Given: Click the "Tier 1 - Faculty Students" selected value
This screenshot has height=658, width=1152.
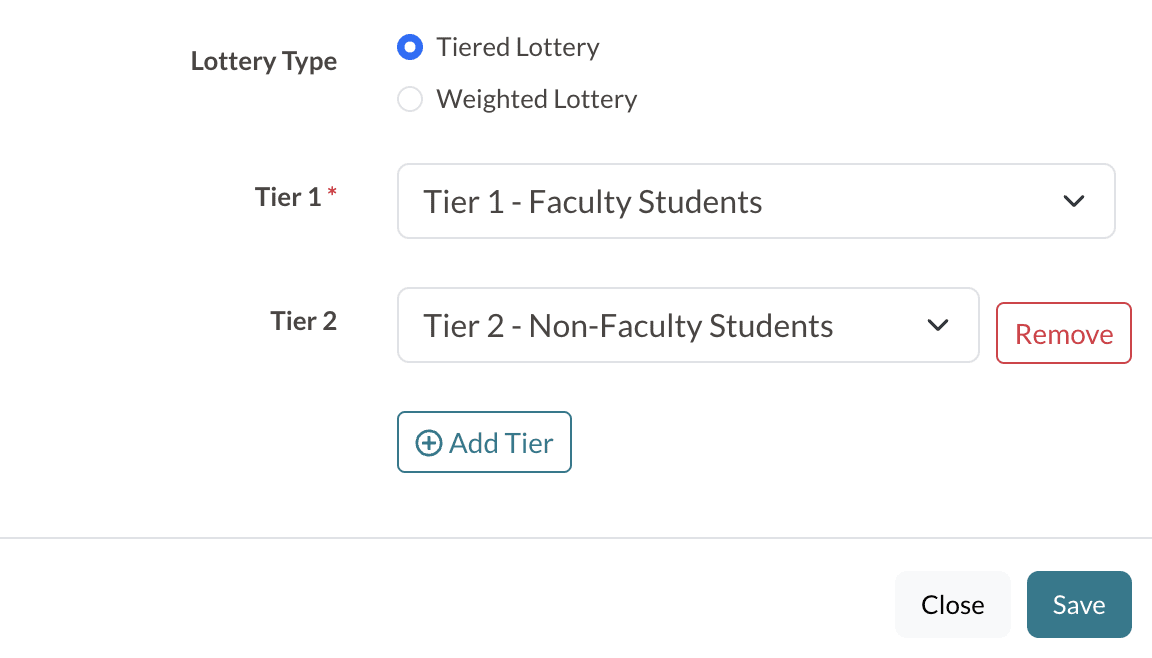Looking at the screenshot, I should click(593, 202).
